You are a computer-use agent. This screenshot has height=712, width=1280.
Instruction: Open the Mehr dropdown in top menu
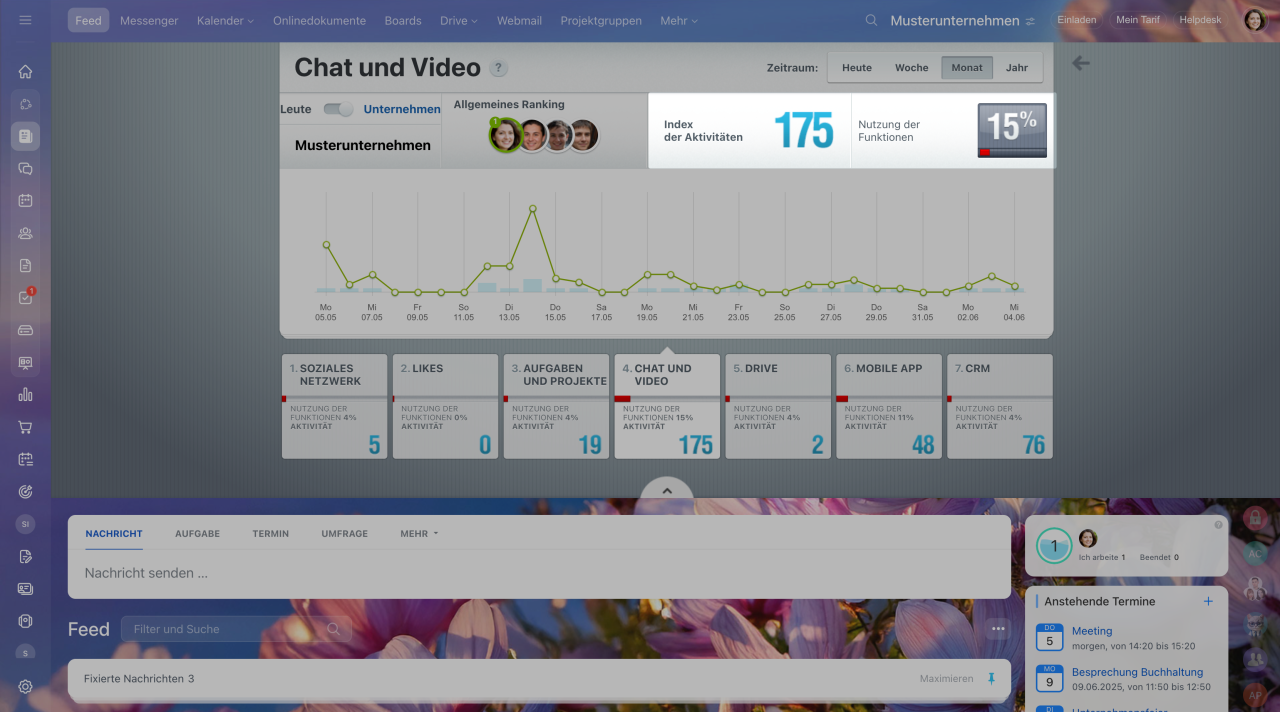tap(679, 20)
